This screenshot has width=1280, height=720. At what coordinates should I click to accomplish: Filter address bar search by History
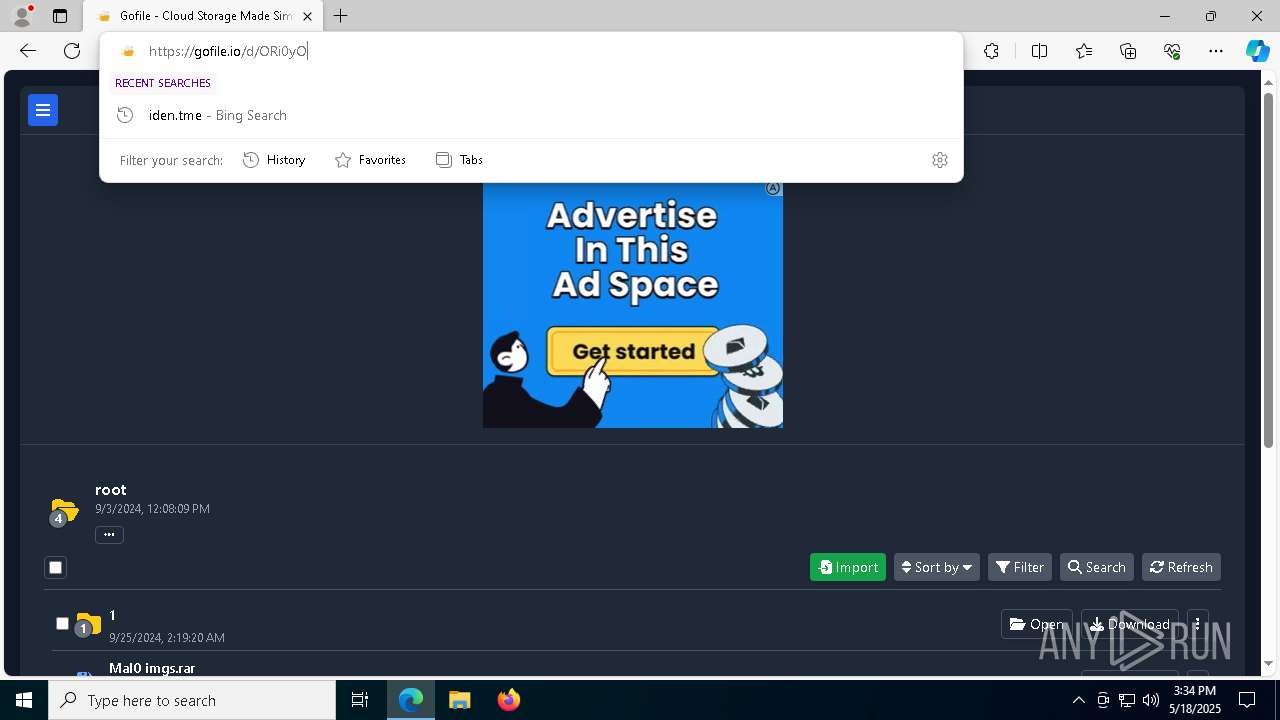point(275,160)
